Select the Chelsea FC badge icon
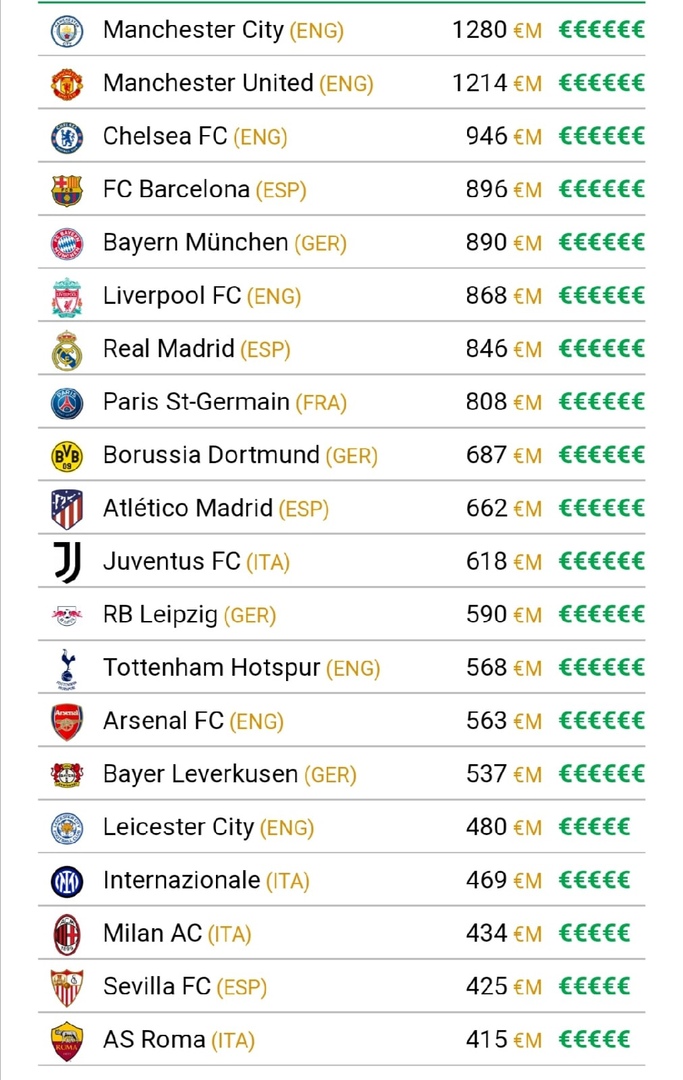 (67, 137)
